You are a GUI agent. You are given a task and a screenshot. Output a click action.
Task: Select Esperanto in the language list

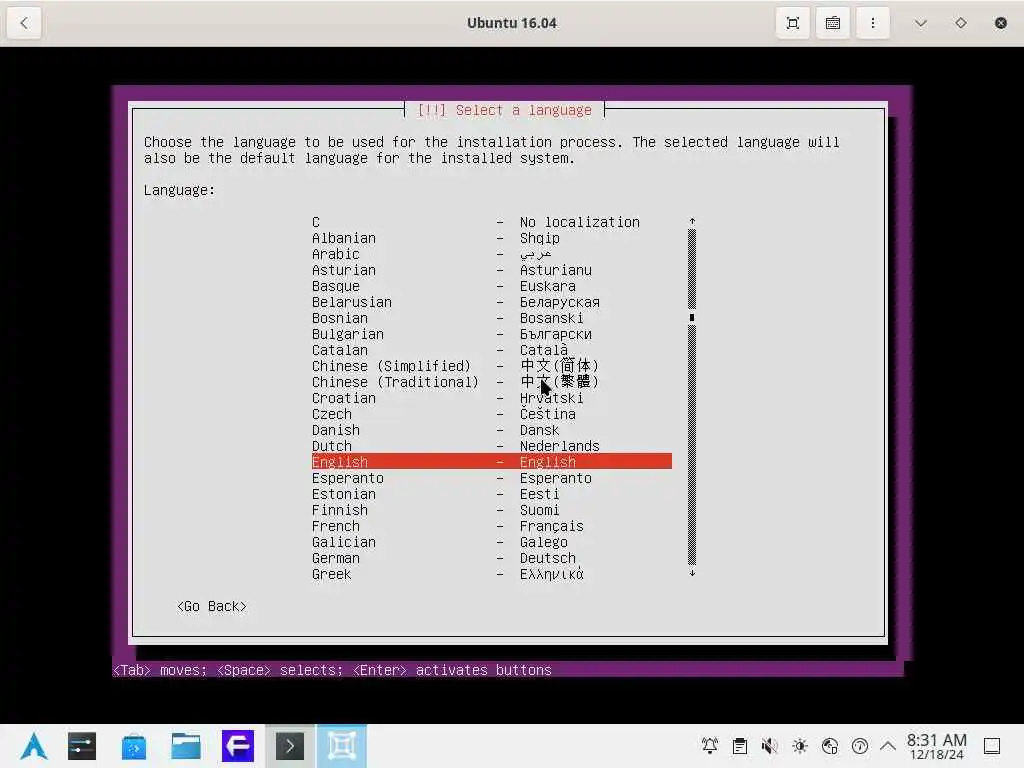[491, 478]
